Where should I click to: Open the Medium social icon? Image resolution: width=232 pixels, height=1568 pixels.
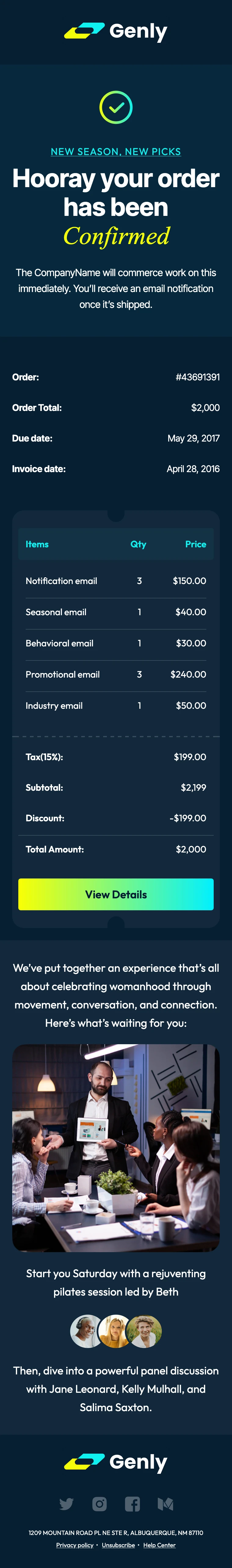(165, 1504)
